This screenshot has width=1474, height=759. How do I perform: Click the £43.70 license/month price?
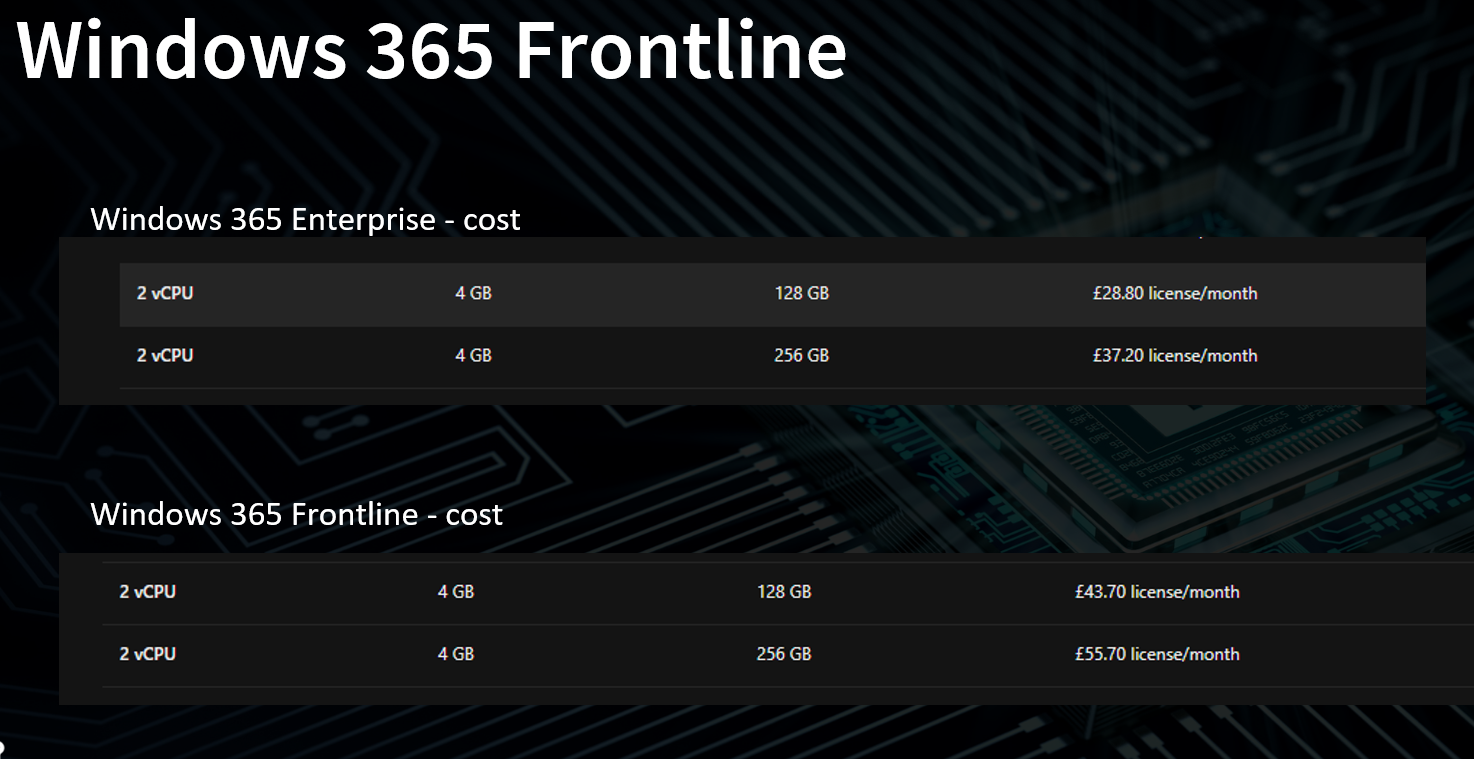[1157, 592]
